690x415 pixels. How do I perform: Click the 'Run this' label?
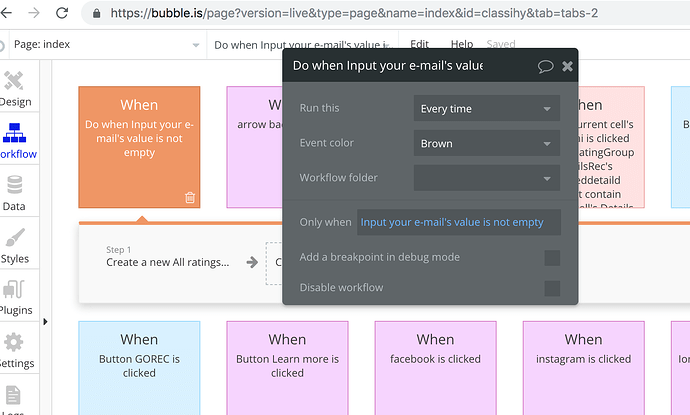pos(319,108)
